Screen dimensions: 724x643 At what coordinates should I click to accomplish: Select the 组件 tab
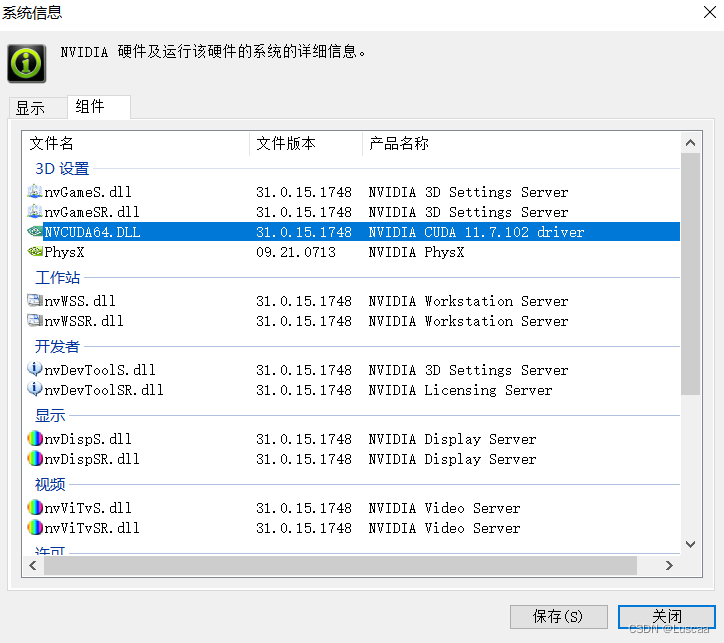pos(98,107)
